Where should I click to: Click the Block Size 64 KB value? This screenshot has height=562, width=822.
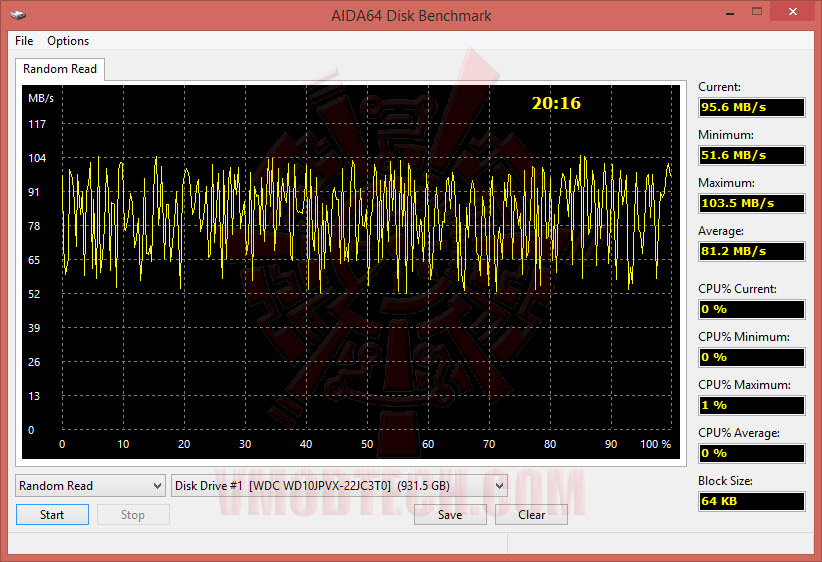pyautogui.click(x=751, y=501)
